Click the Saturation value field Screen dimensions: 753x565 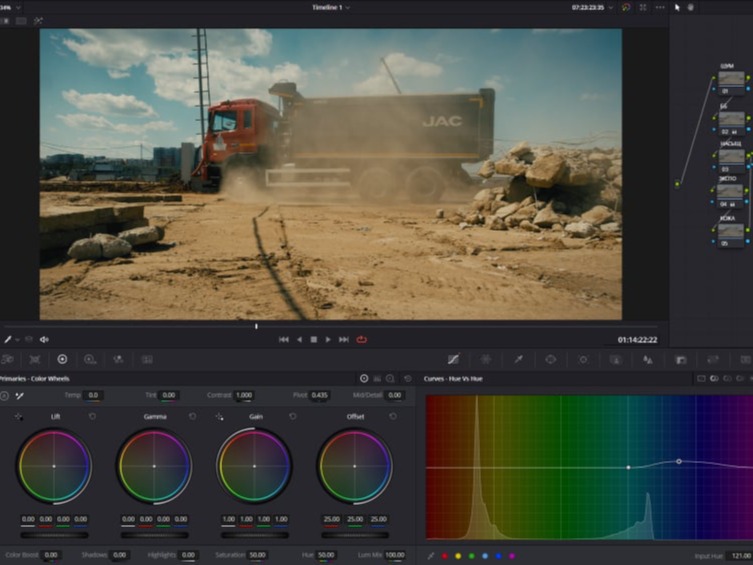tap(258, 555)
